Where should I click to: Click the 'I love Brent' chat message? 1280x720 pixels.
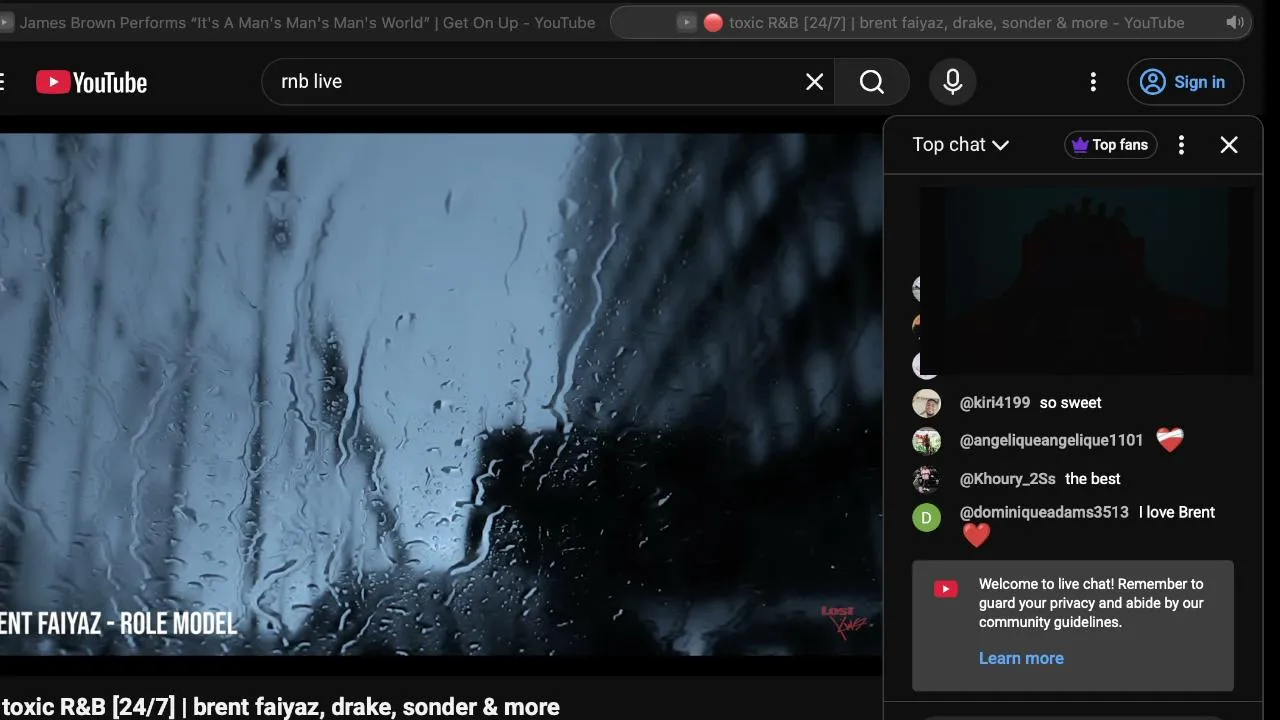tap(1177, 512)
